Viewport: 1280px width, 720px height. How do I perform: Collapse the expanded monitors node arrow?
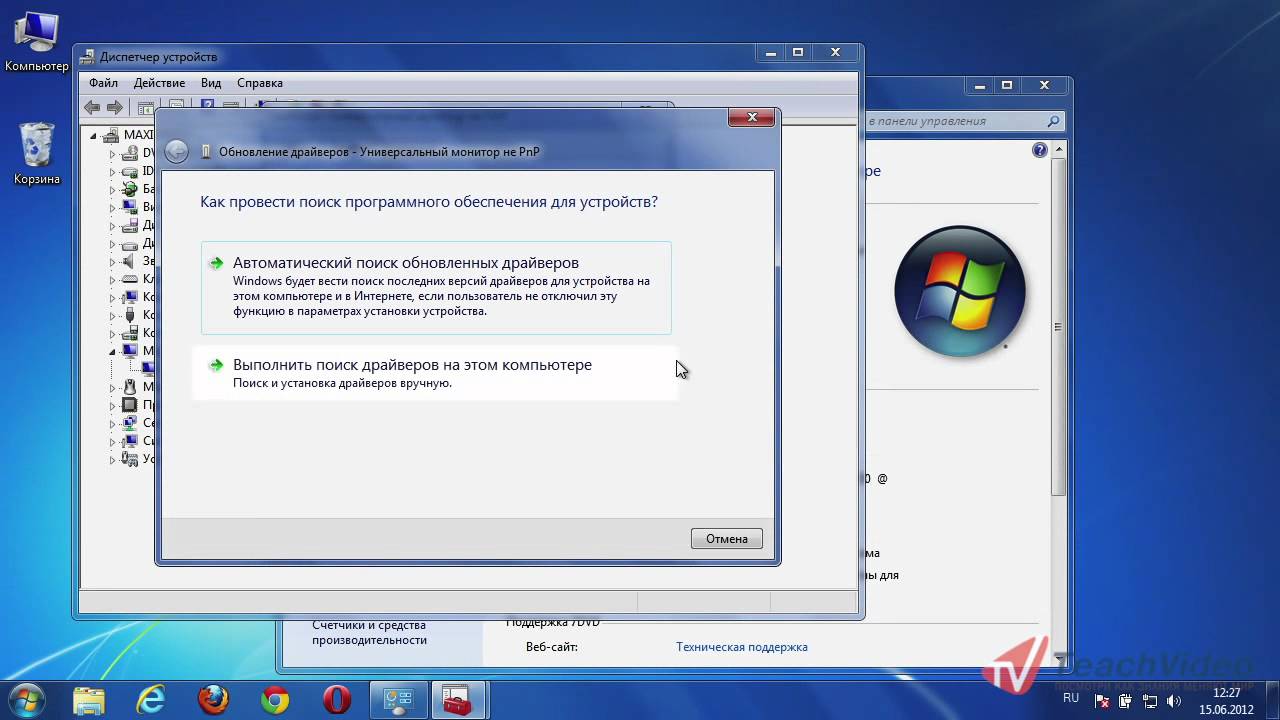point(113,351)
